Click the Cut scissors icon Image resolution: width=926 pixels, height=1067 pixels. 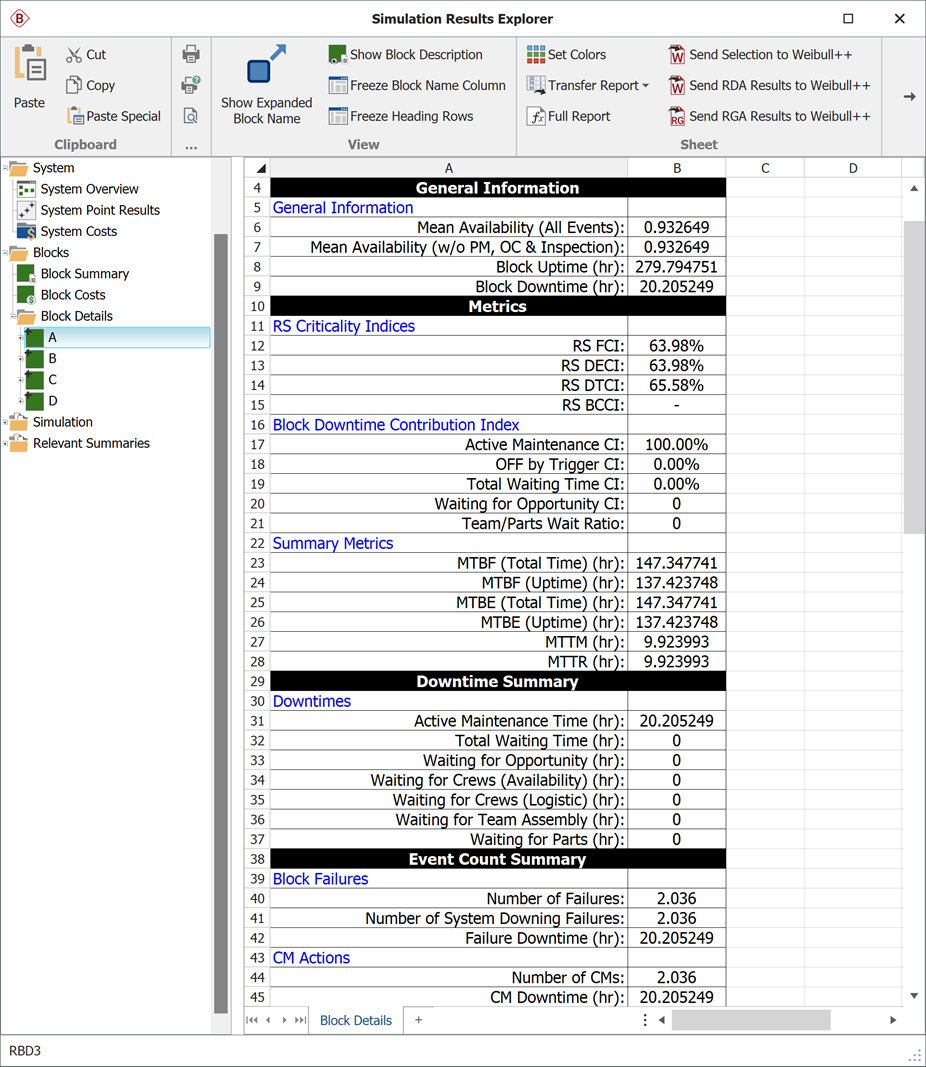pos(74,55)
